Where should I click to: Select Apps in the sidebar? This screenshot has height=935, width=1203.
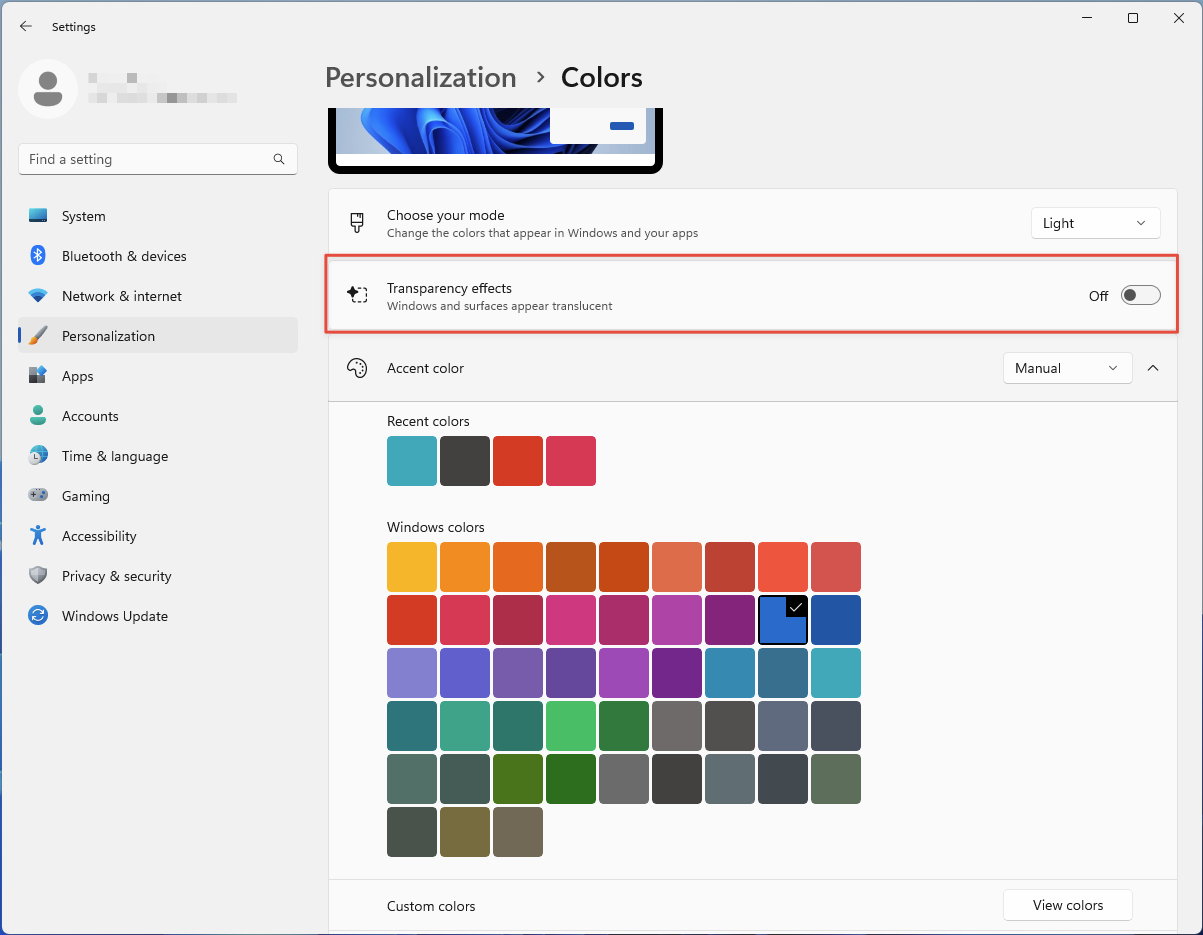coord(158,376)
